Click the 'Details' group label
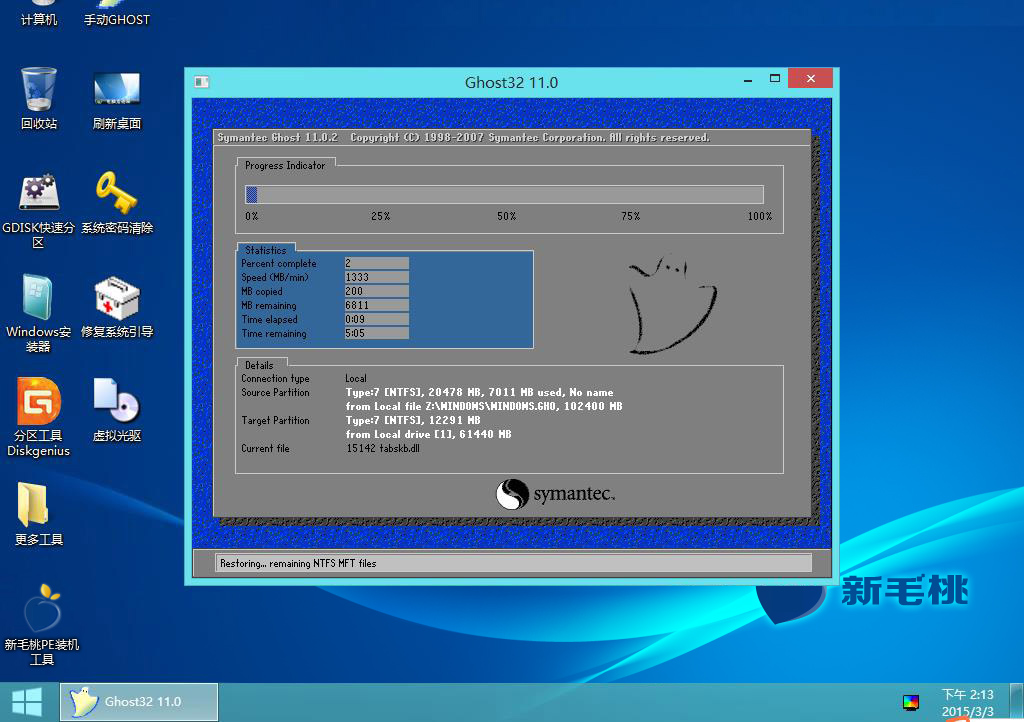This screenshot has height=722, width=1024. point(259,366)
